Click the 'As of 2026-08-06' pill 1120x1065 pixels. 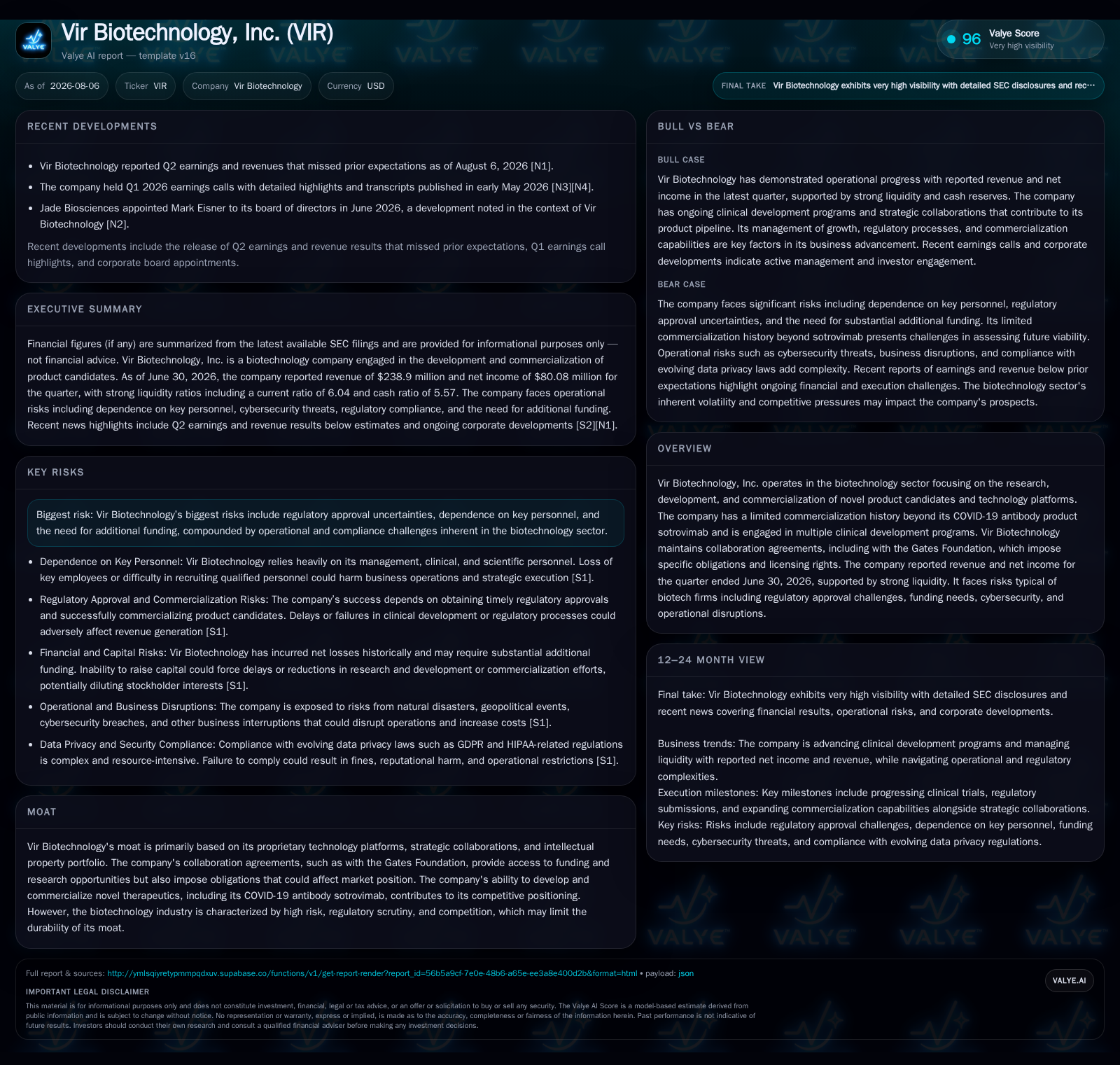[x=62, y=86]
